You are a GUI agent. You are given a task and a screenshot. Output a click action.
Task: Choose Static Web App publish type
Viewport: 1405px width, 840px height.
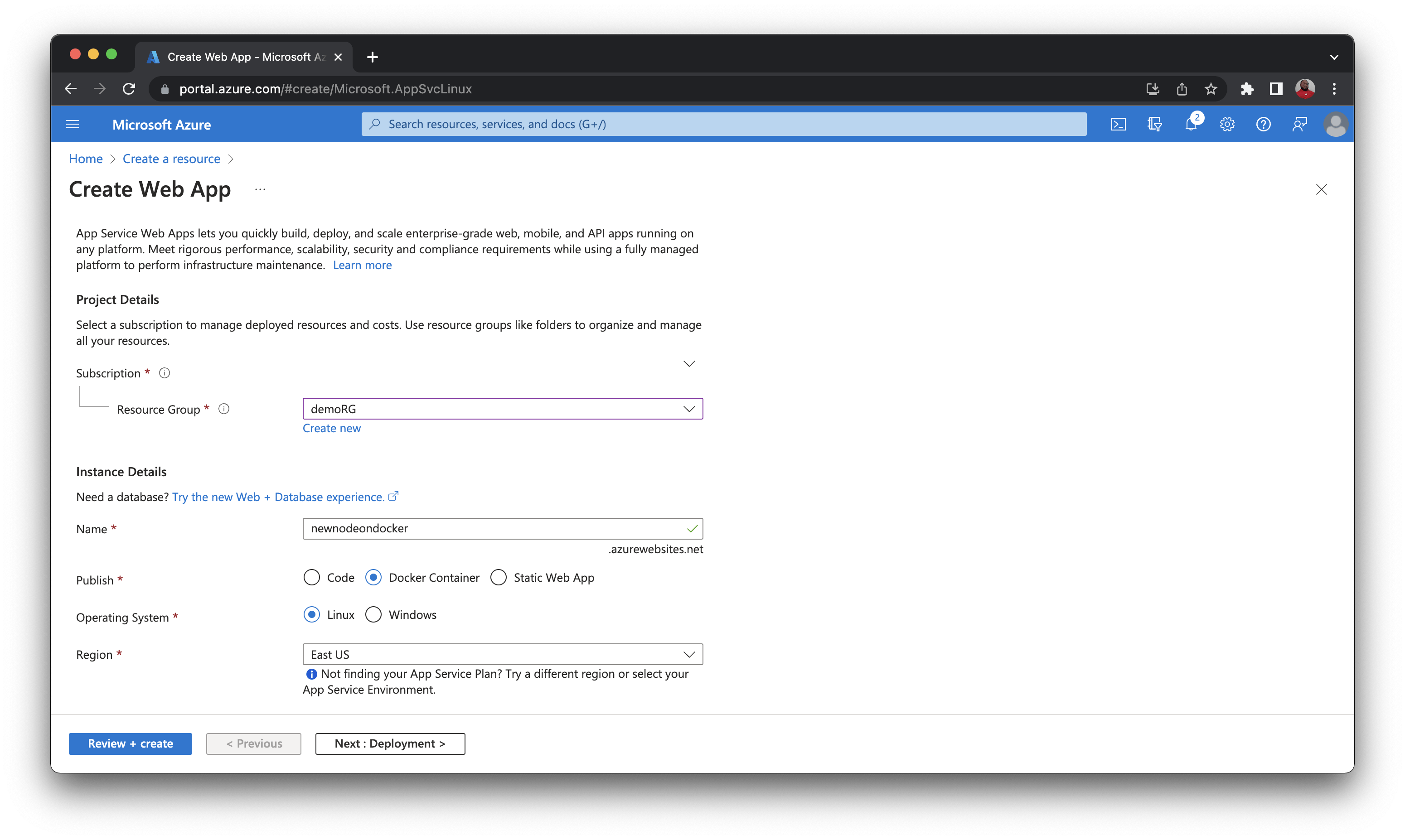point(499,577)
